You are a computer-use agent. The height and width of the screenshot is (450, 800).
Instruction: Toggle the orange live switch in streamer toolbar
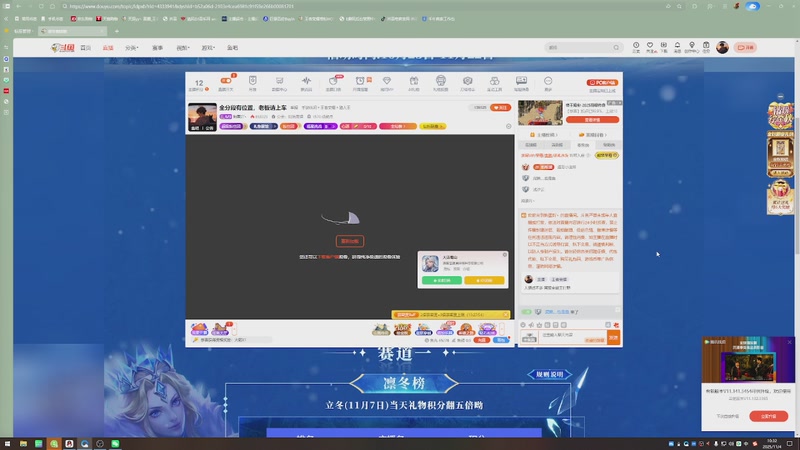pyautogui.click(x=226, y=81)
